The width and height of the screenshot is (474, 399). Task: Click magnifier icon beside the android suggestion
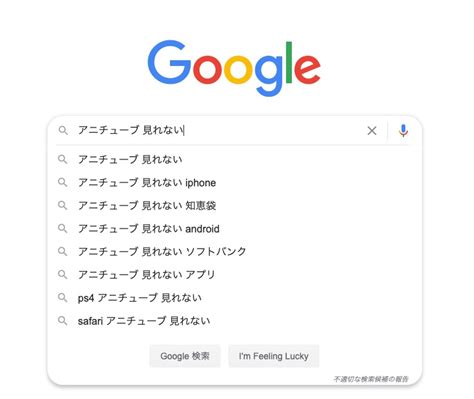click(x=63, y=228)
